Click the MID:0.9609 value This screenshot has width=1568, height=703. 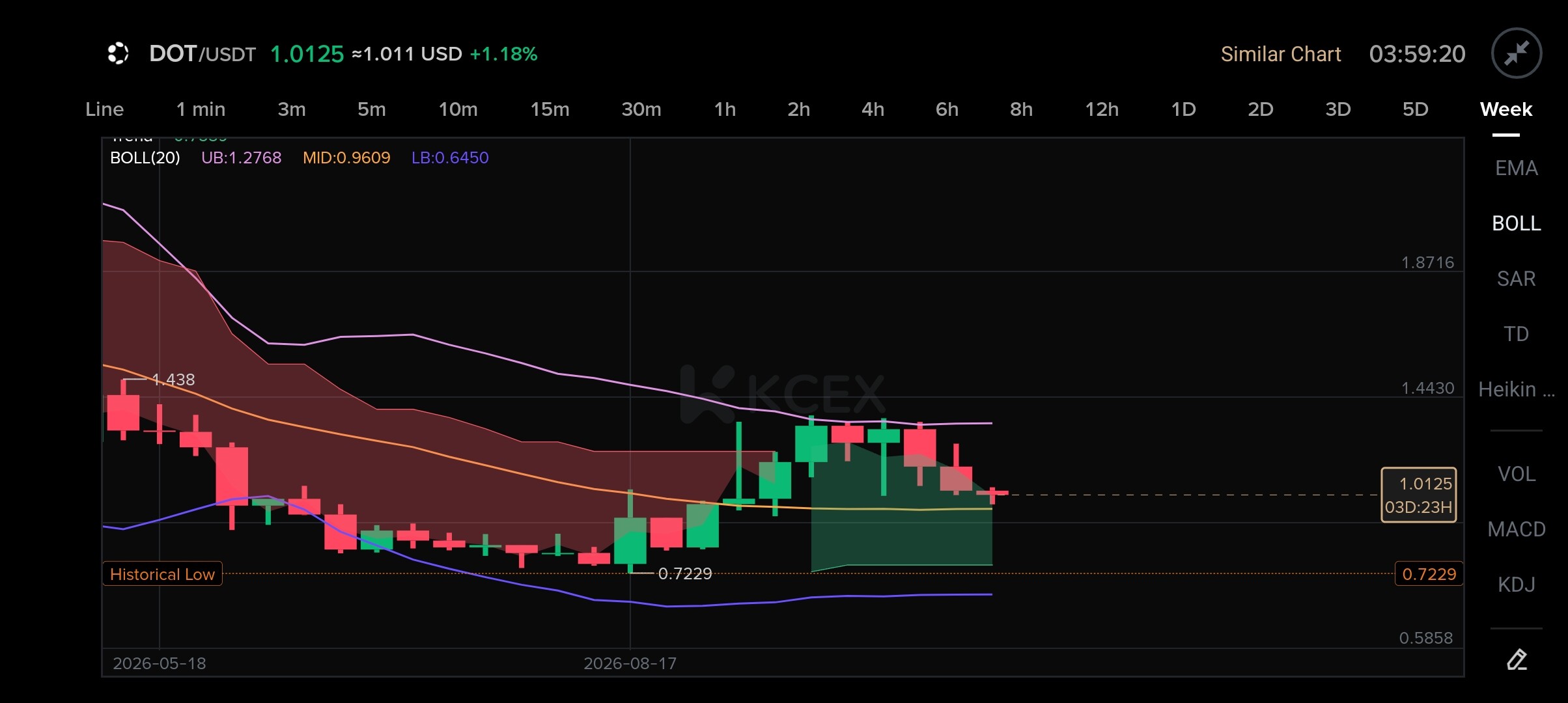tap(346, 158)
